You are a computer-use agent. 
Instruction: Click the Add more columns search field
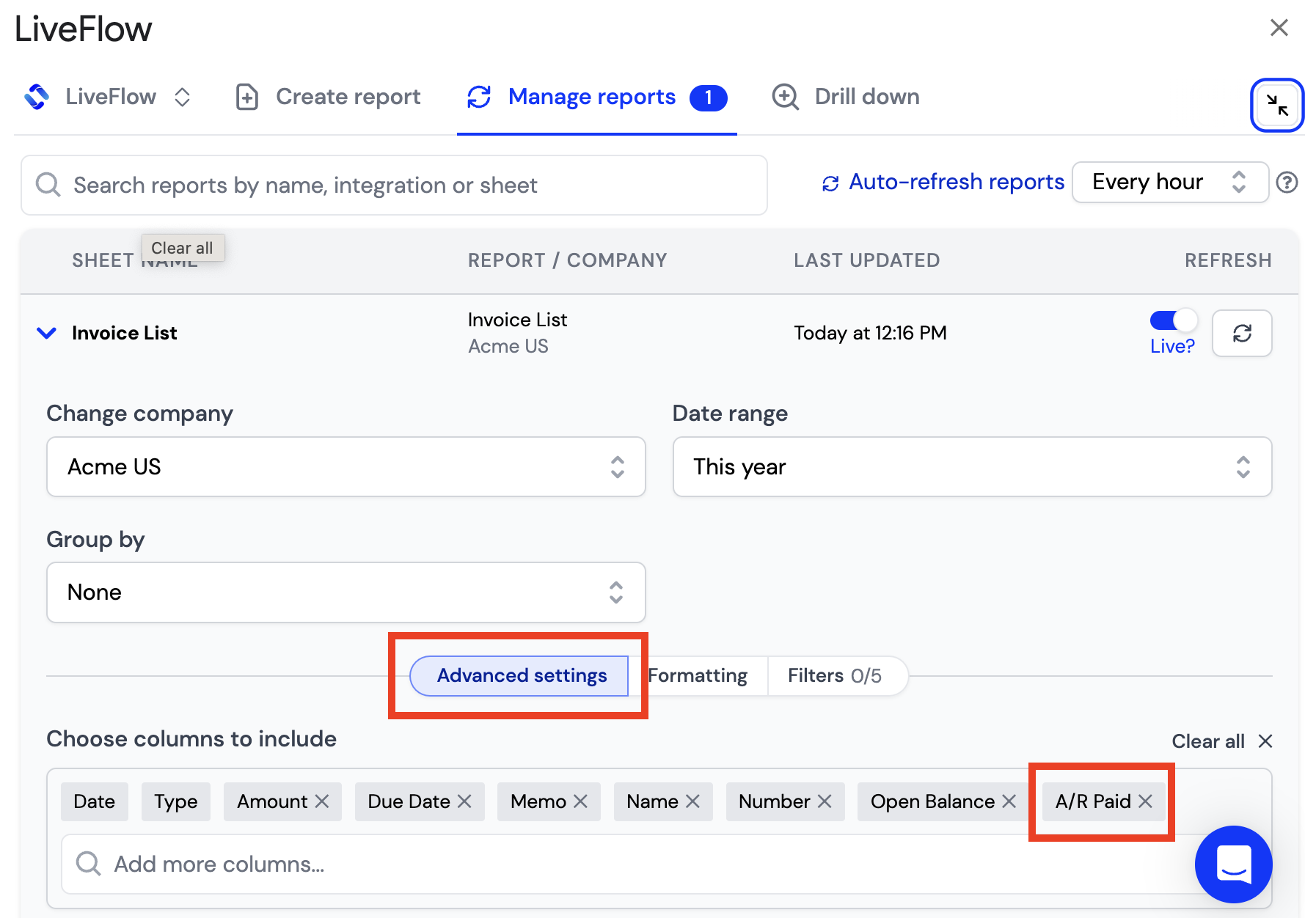tap(631, 864)
